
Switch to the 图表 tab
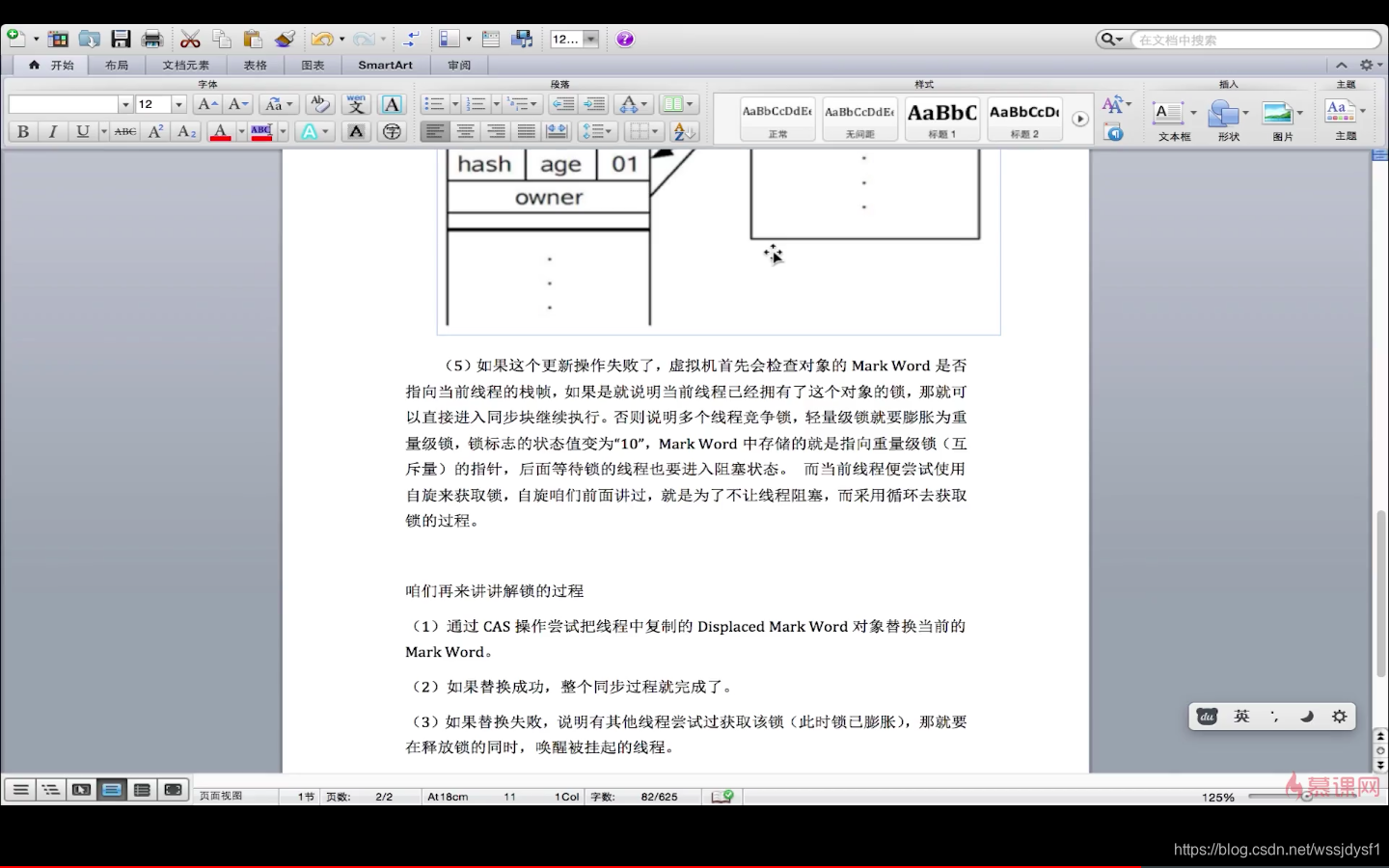tap(313, 65)
